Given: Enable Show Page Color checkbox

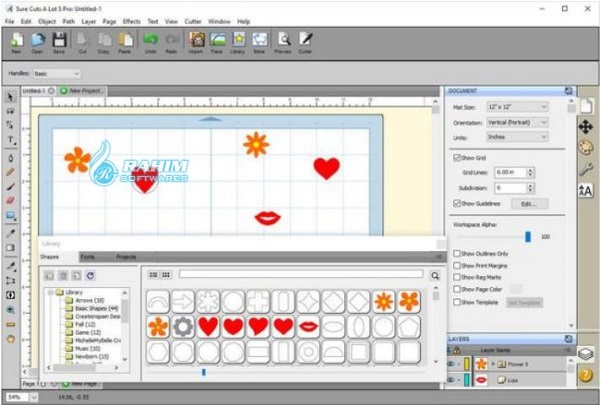Looking at the screenshot, I should (x=457, y=289).
